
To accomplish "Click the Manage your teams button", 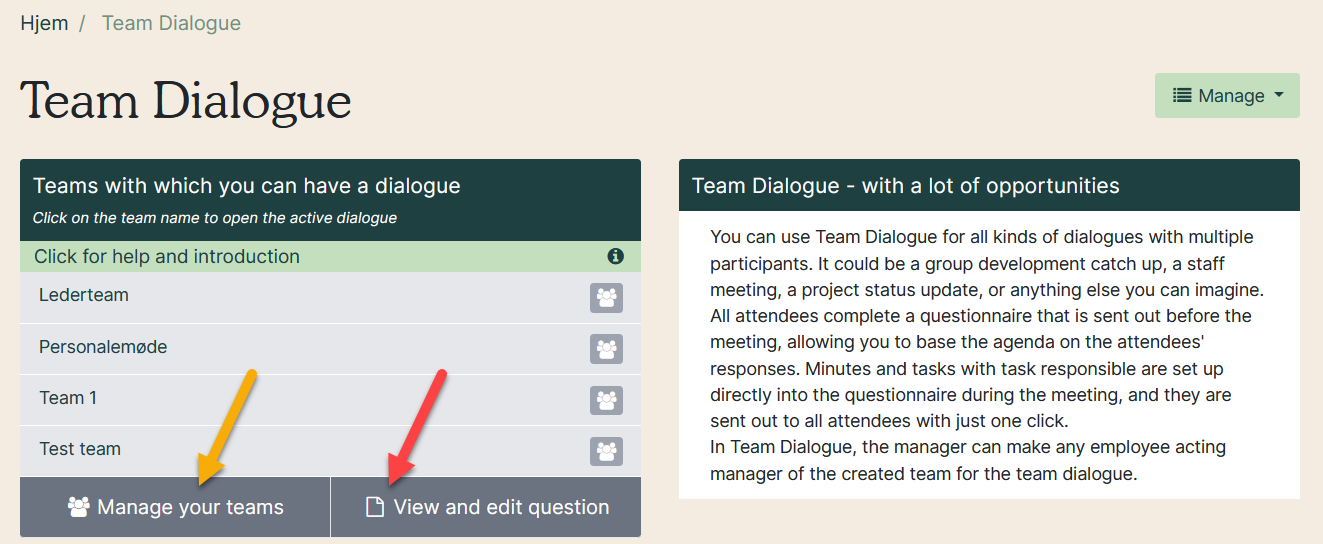I will click(175, 507).
